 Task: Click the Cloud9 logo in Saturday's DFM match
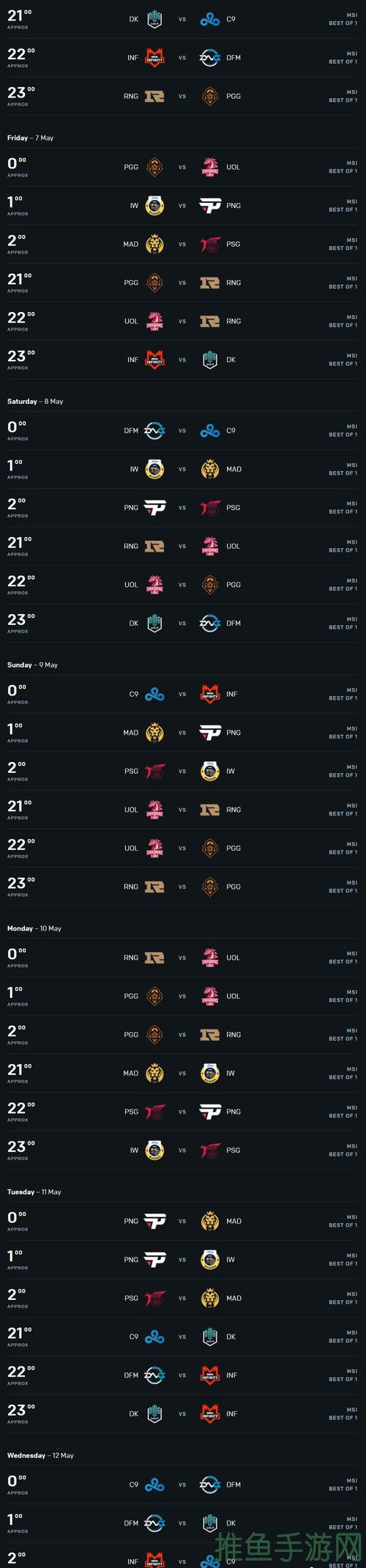tap(210, 431)
